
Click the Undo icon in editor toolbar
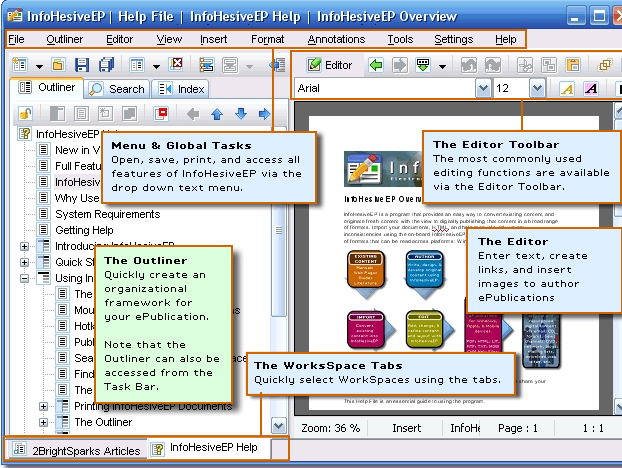click(x=468, y=65)
